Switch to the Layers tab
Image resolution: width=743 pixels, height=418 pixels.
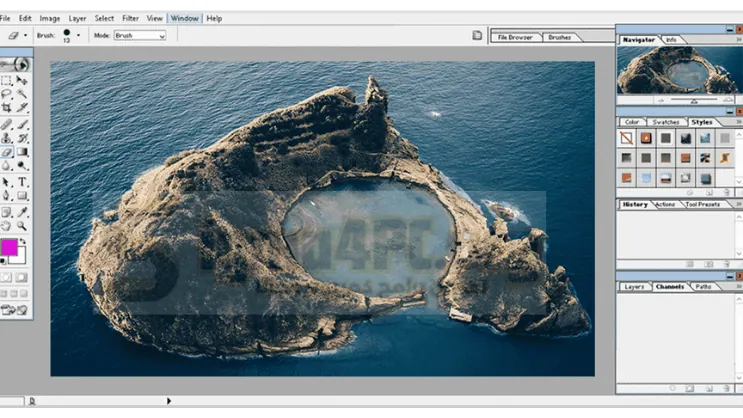click(634, 287)
